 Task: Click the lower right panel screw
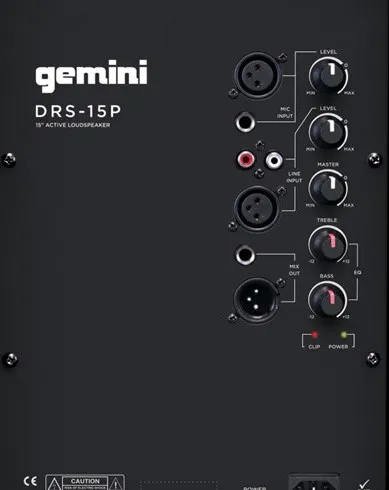tap(373, 360)
